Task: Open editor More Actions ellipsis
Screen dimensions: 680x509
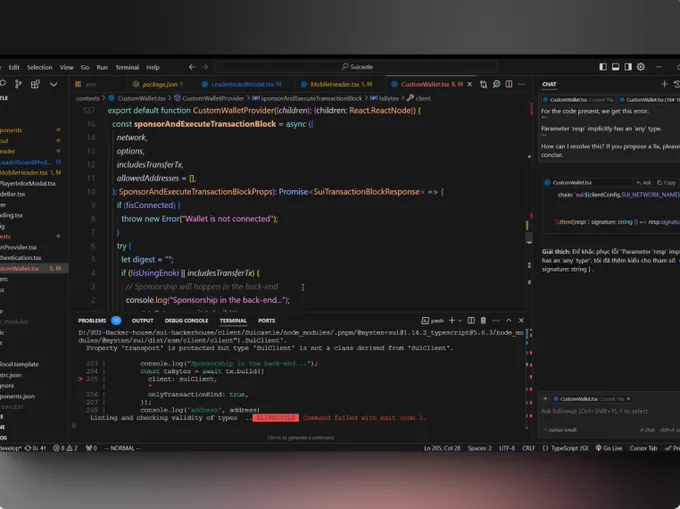Action: coord(521,84)
